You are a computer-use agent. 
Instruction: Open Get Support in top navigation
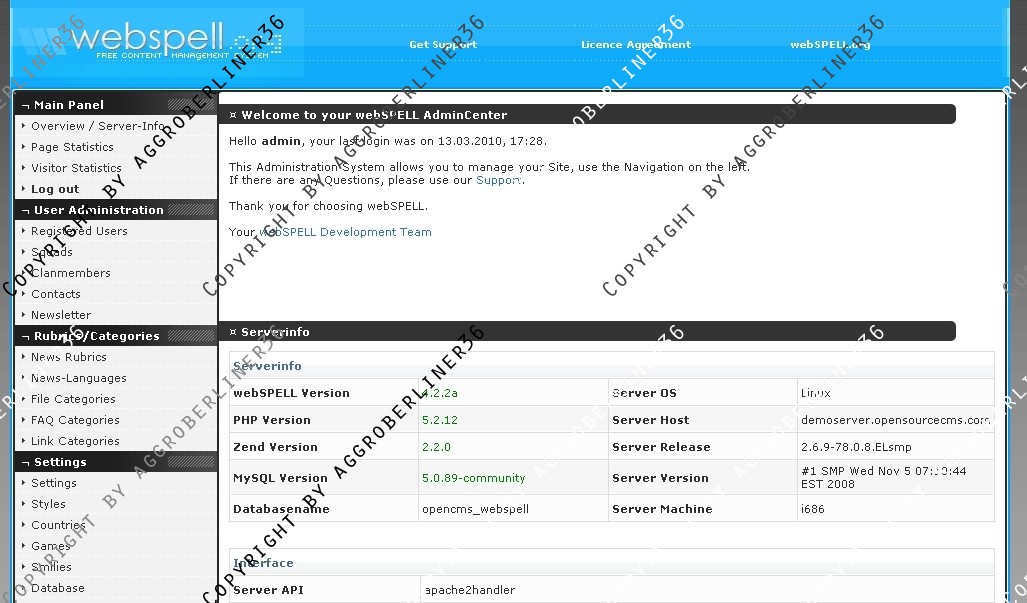pyautogui.click(x=443, y=45)
